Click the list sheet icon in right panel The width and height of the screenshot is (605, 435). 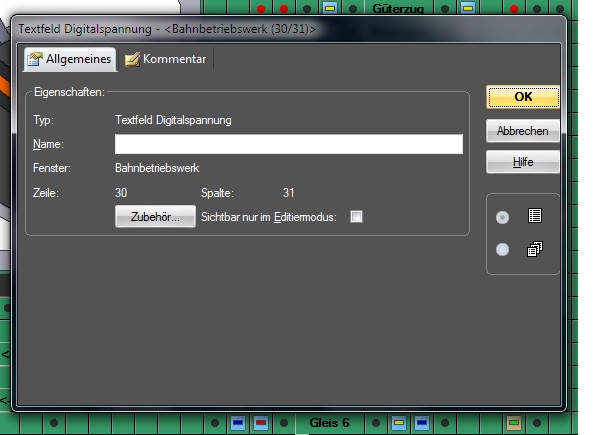pos(535,216)
